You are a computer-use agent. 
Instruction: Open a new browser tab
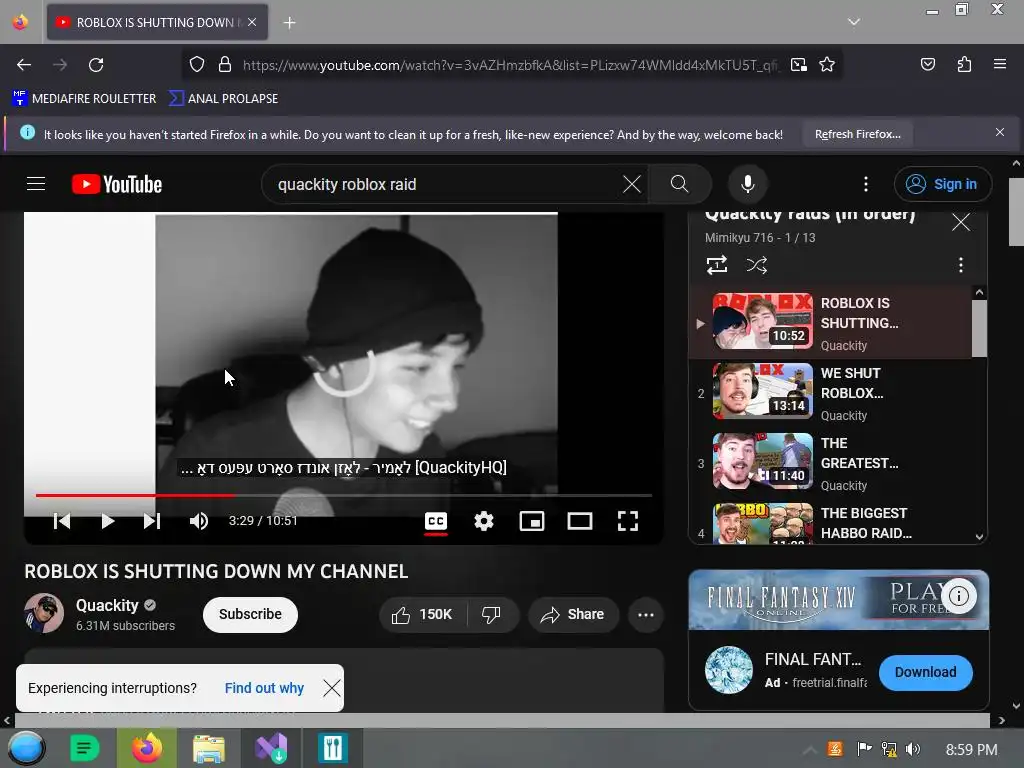[x=289, y=23]
